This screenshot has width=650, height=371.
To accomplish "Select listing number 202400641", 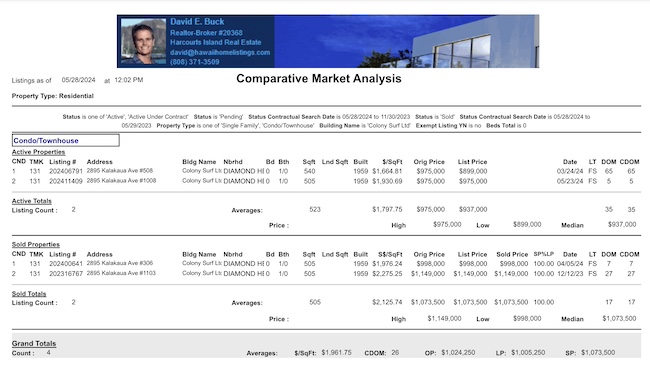I will [x=66, y=264].
